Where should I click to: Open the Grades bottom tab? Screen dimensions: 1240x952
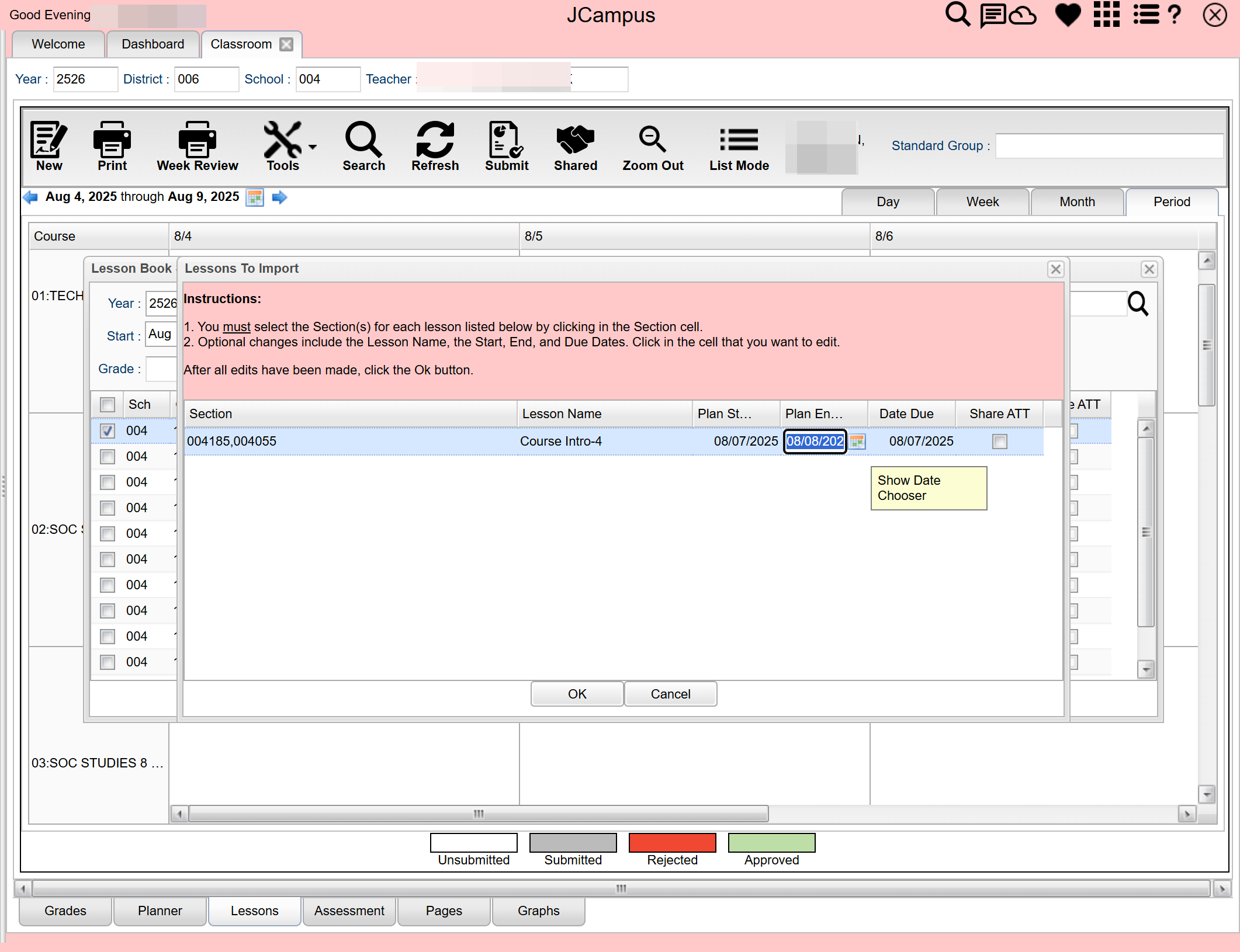65,911
